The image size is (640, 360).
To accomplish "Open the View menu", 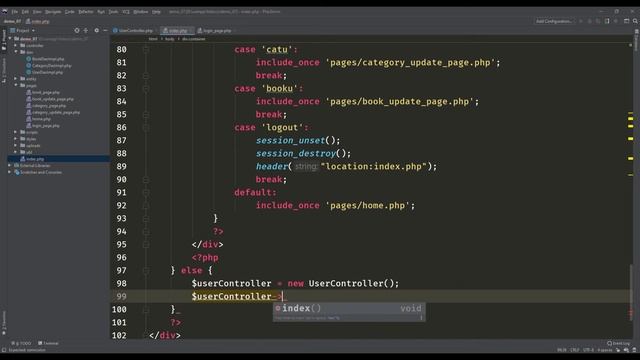I will [x=37, y=12].
